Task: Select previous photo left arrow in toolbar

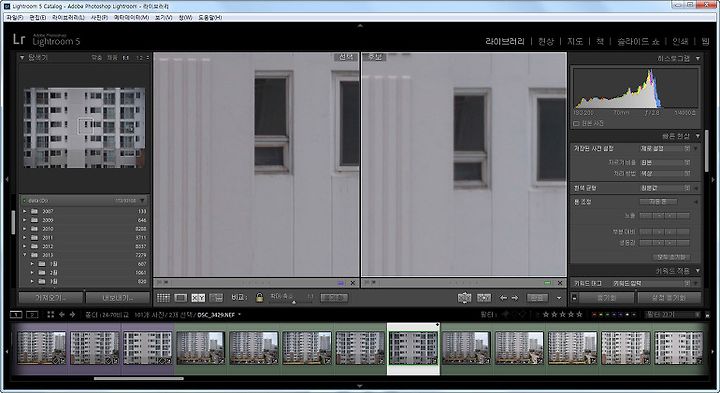Action: [x=503, y=298]
